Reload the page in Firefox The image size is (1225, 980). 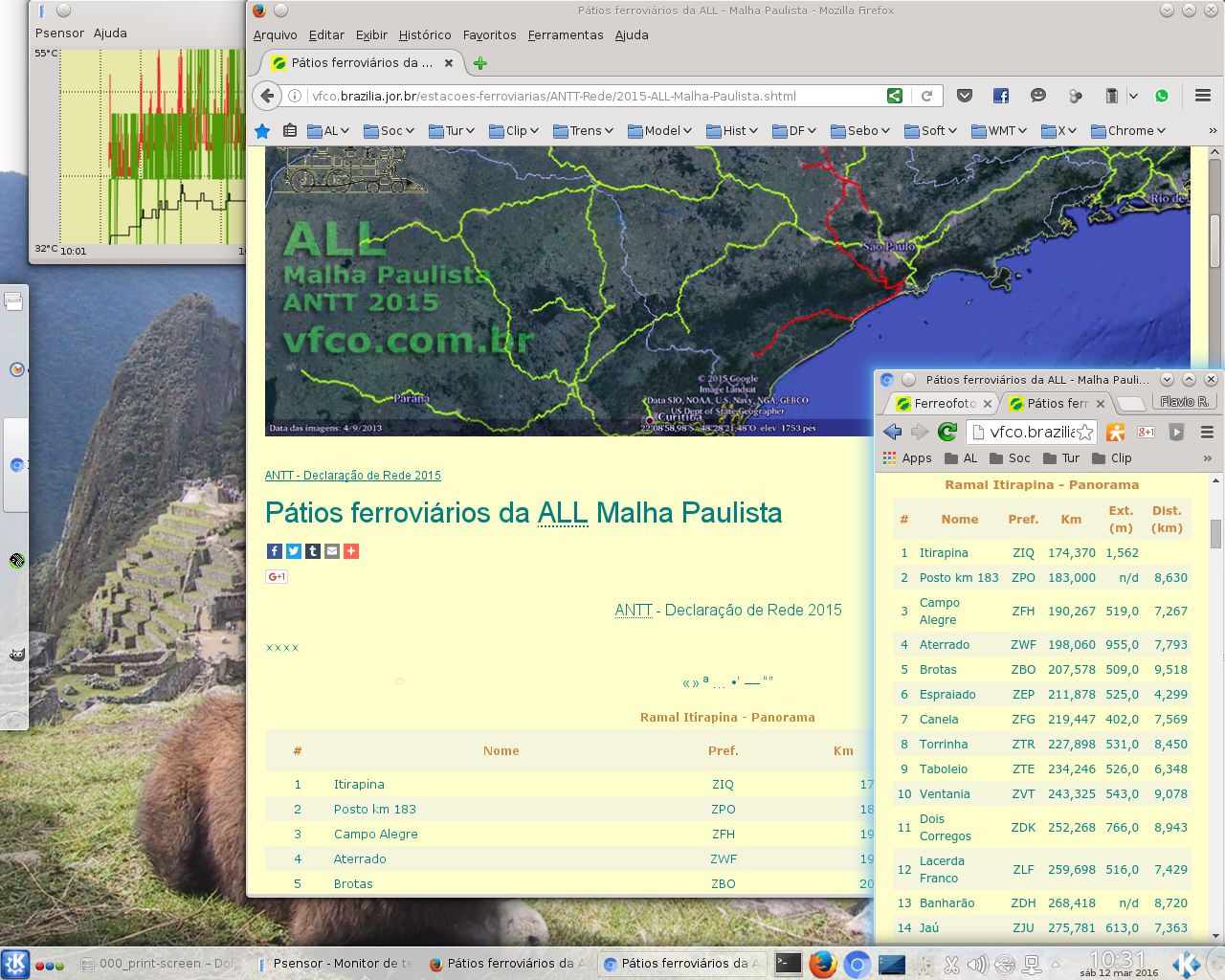point(926,96)
